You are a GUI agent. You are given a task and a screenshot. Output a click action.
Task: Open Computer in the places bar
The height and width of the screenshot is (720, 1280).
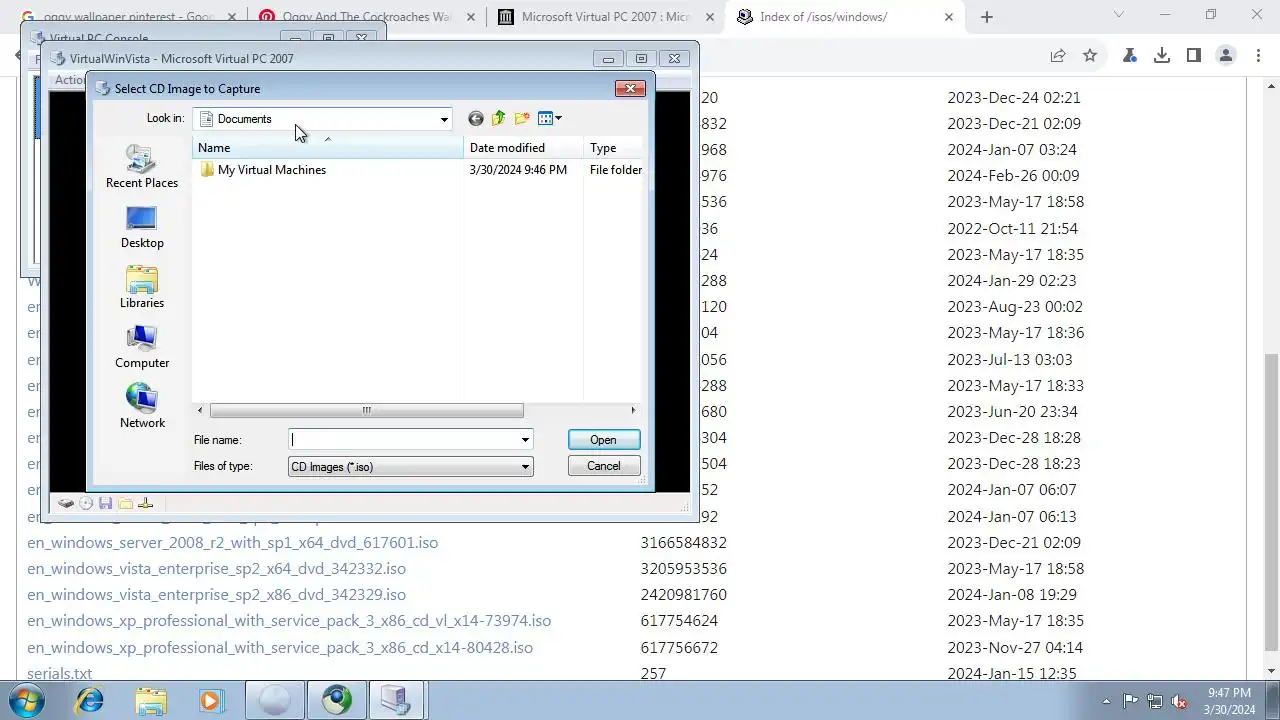coord(142,348)
